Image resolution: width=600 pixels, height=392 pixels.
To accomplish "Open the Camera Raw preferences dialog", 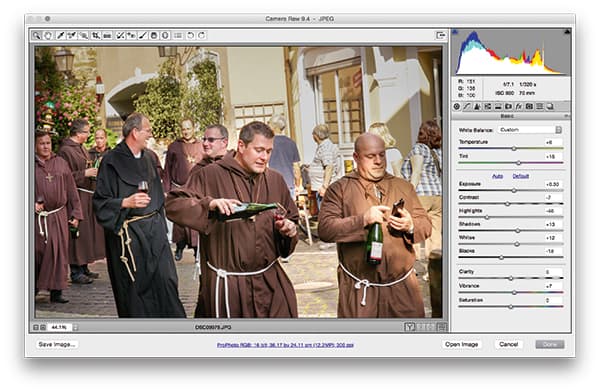I will click(x=178, y=36).
